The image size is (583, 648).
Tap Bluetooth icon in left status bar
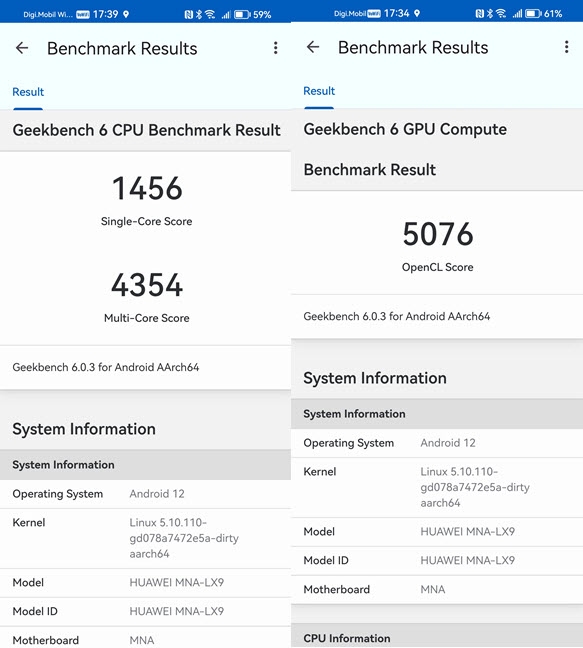coord(199,15)
